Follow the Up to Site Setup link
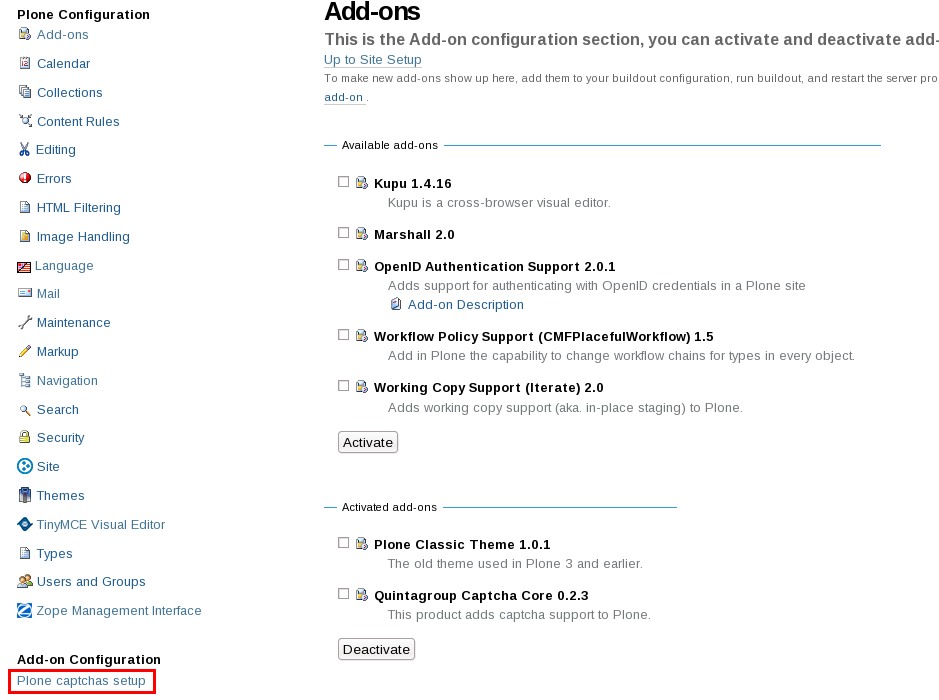Image resolution: width=939 pixels, height=700 pixels. 372,60
